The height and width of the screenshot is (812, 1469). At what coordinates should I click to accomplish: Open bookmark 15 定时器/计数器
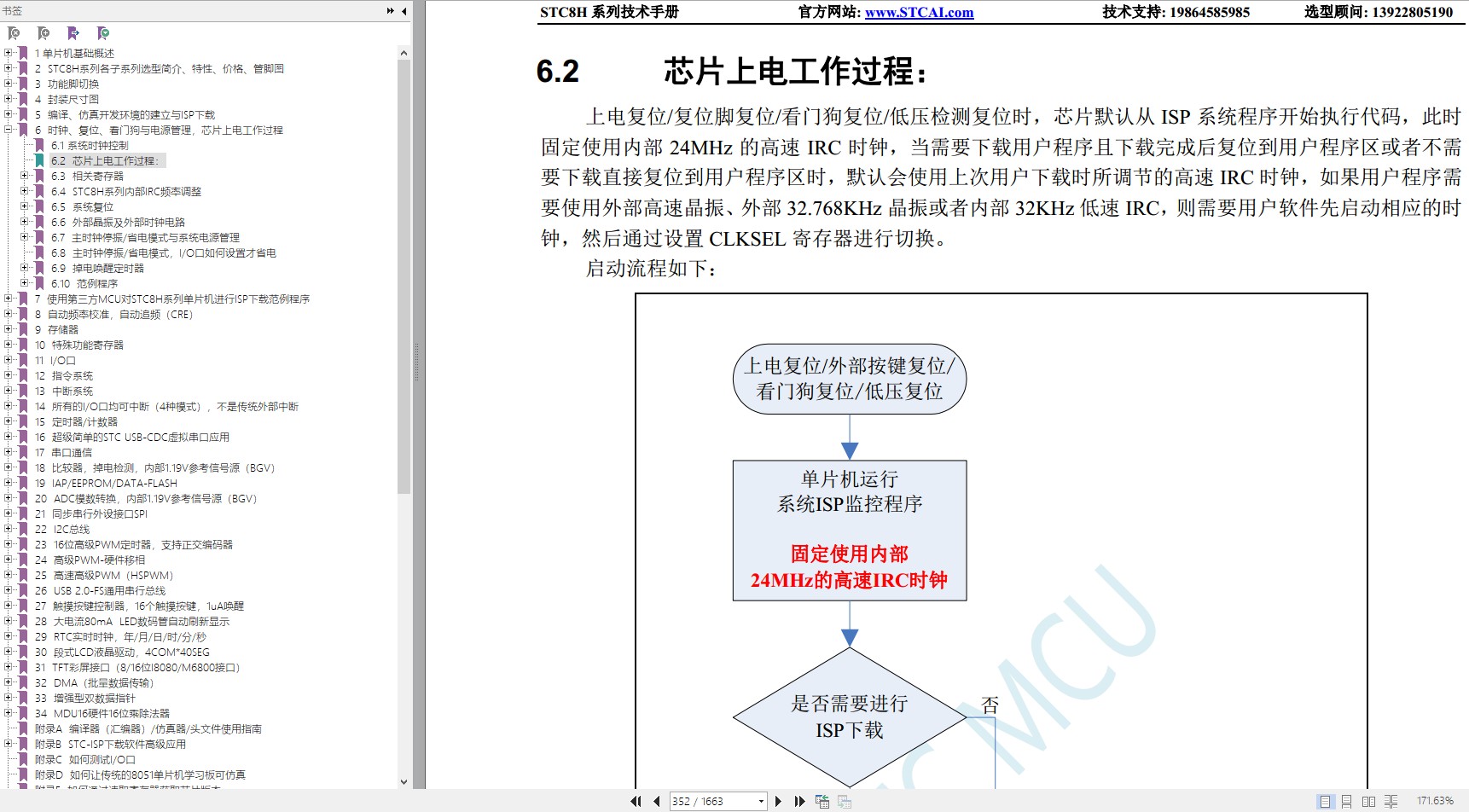click(x=76, y=421)
